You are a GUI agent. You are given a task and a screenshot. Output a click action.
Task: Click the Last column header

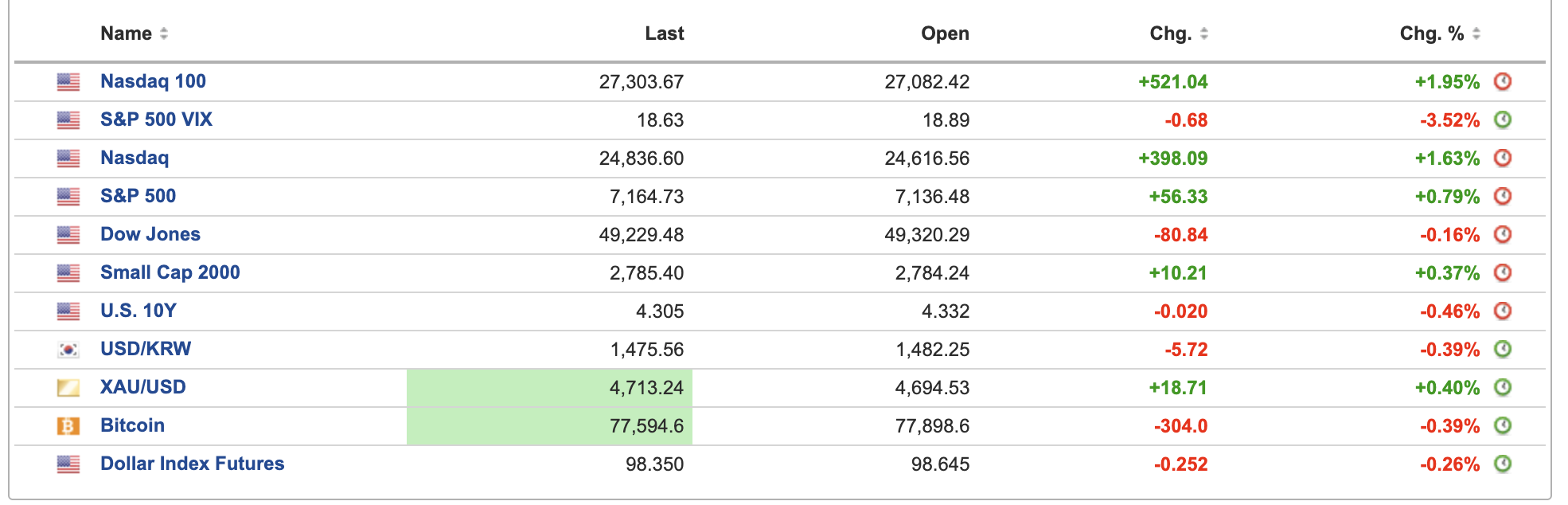click(664, 33)
